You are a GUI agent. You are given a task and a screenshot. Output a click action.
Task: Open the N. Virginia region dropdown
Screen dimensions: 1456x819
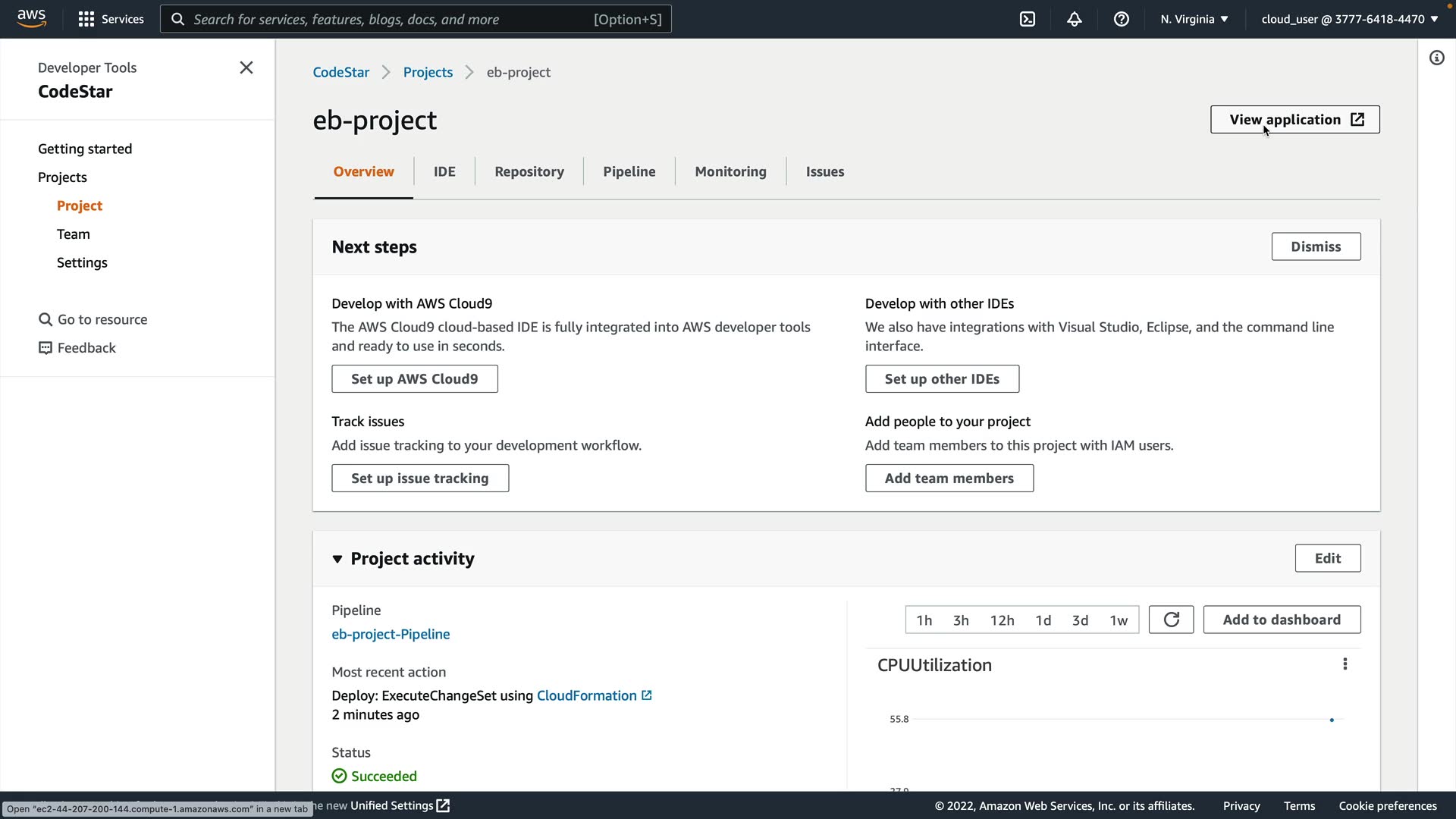coord(1194,19)
